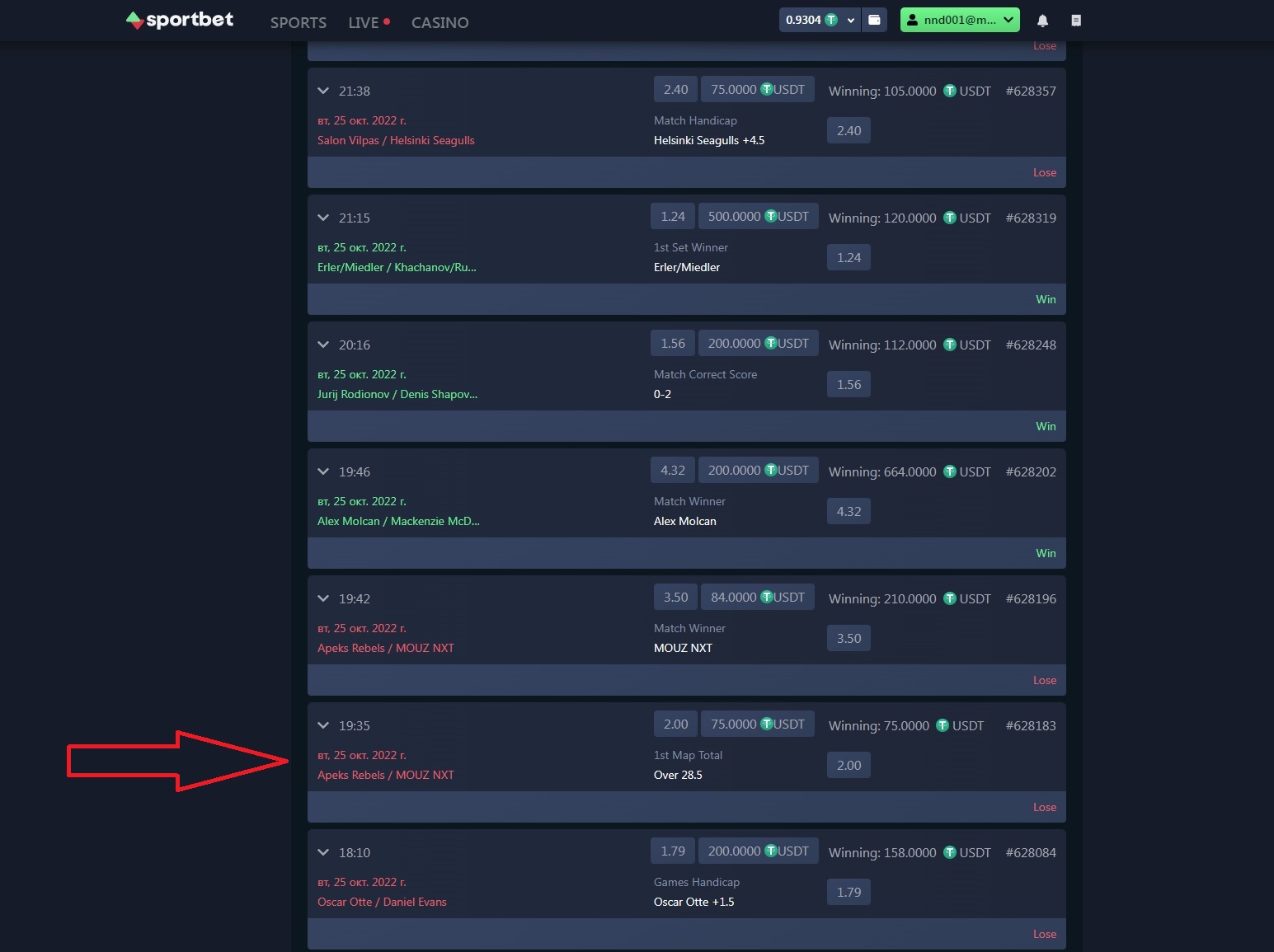The height and width of the screenshot is (952, 1274).
Task: Open Oscar Otte / Daniel Evans match
Action: [x=382, y=902]
